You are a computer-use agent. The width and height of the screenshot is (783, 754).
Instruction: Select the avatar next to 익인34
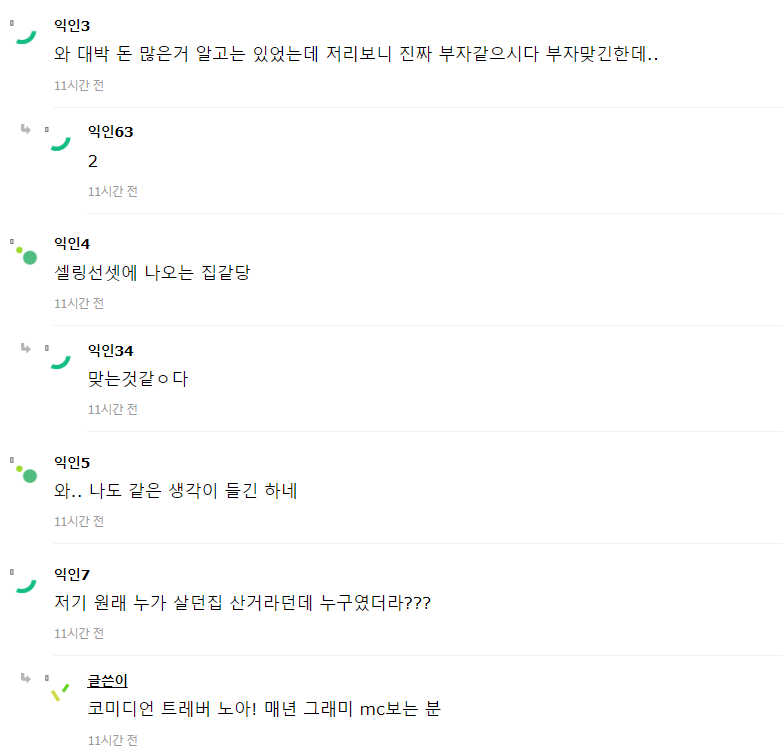click(x=60, y=360)
